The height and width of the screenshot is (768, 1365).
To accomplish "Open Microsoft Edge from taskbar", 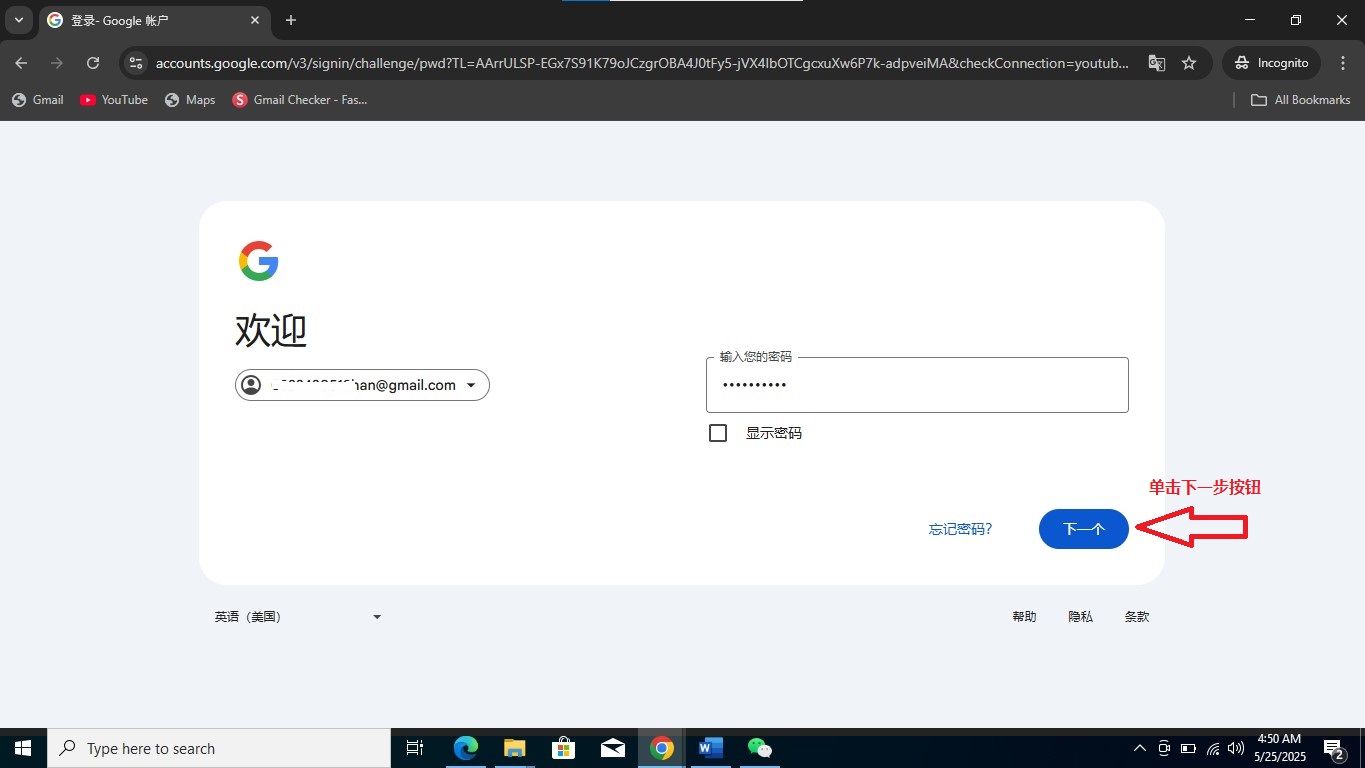I will [x=465, y=748].
